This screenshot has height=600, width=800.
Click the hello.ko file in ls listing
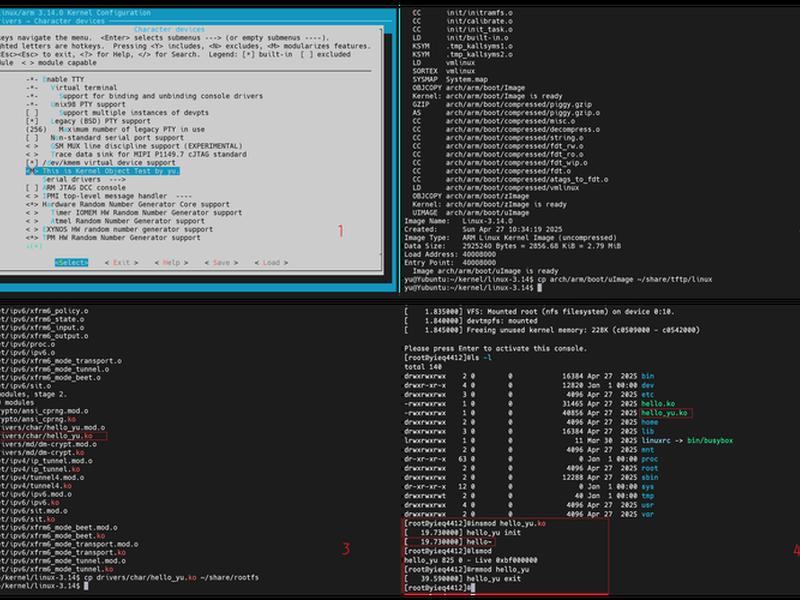[658, 404]
